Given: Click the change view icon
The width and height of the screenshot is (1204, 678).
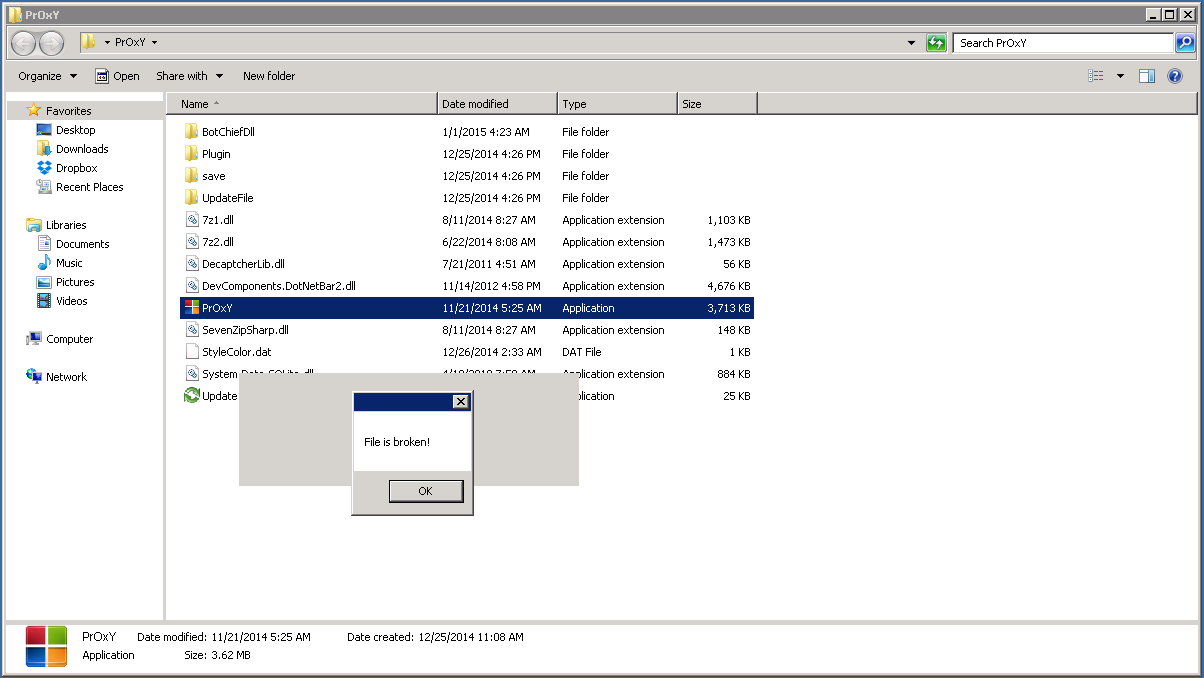Looking at the screenshot, I should [x=1097, y=76].
